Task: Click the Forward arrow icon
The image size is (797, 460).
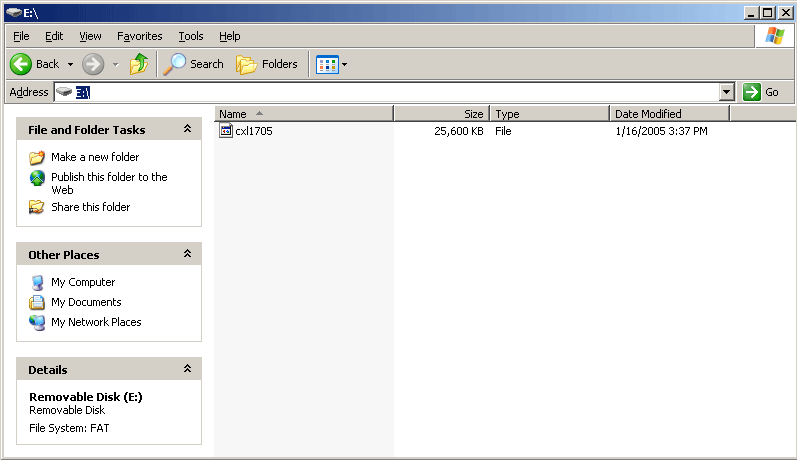Action: [93, 64]
